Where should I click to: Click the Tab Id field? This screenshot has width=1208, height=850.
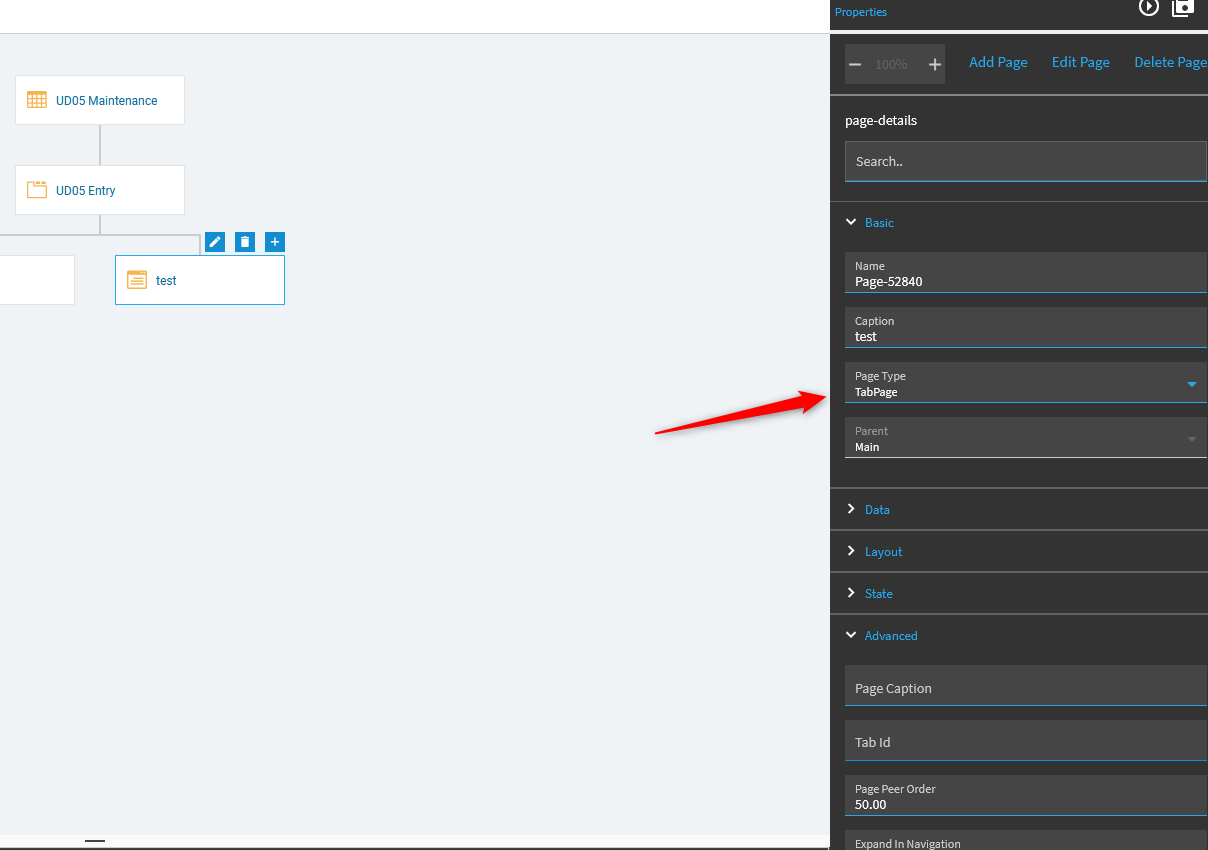pyautogui.click(x=1026, y=740)
